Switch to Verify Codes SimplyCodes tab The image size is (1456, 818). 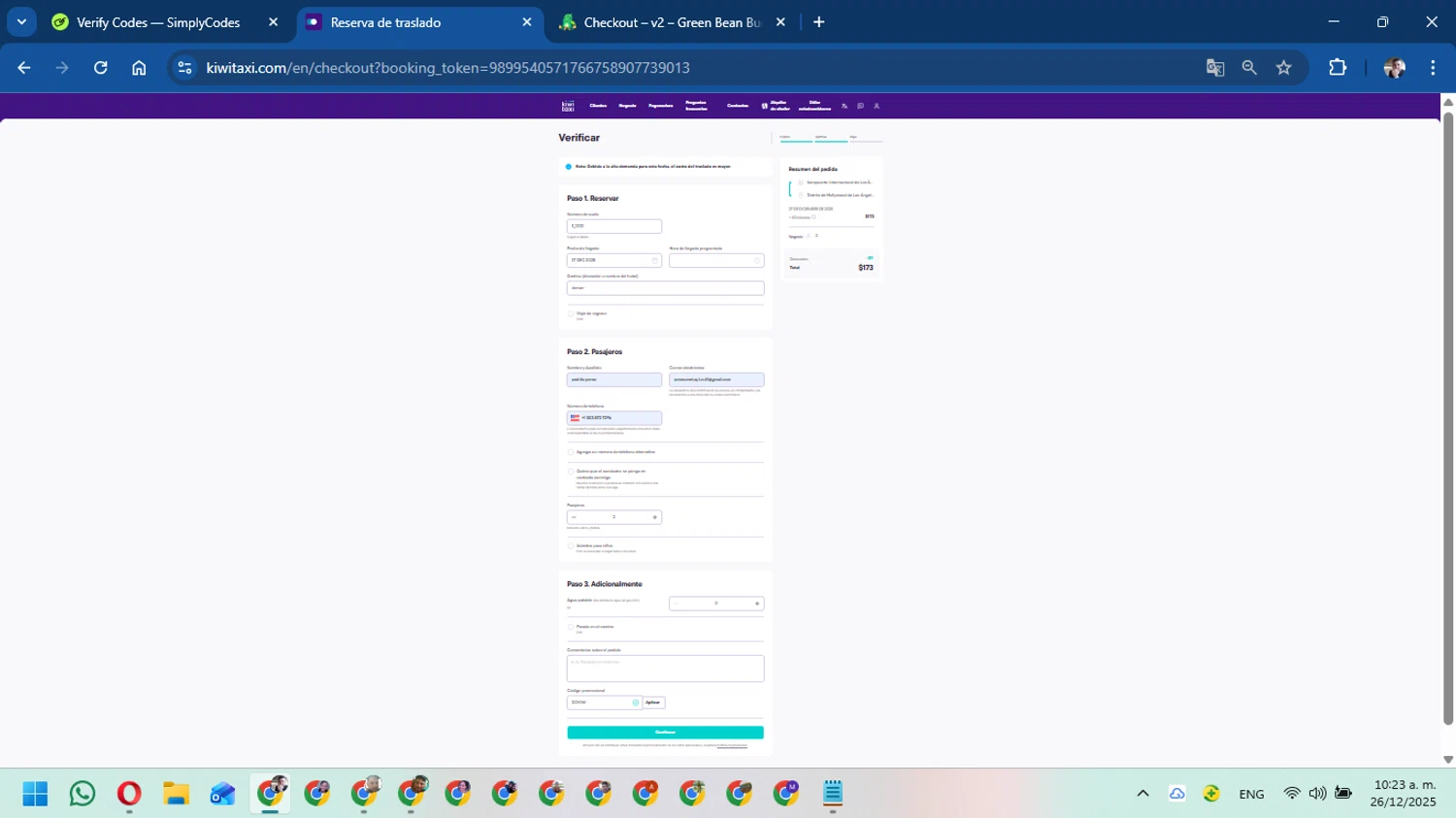pyautogui.click(x=158, y=22)
